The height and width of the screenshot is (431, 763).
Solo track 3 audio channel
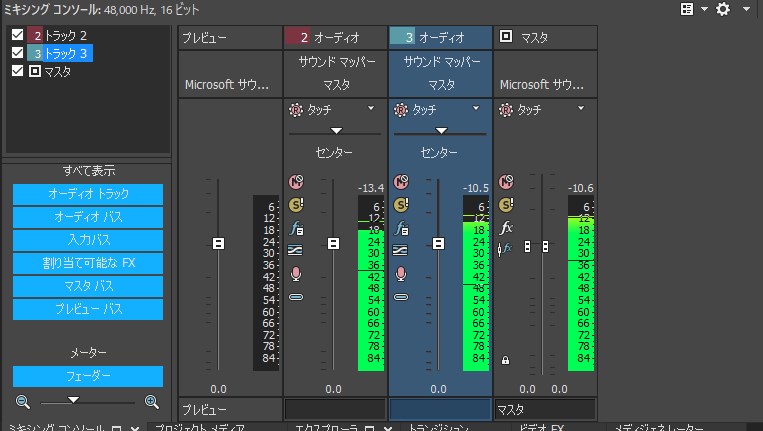(x=401, y=205)
